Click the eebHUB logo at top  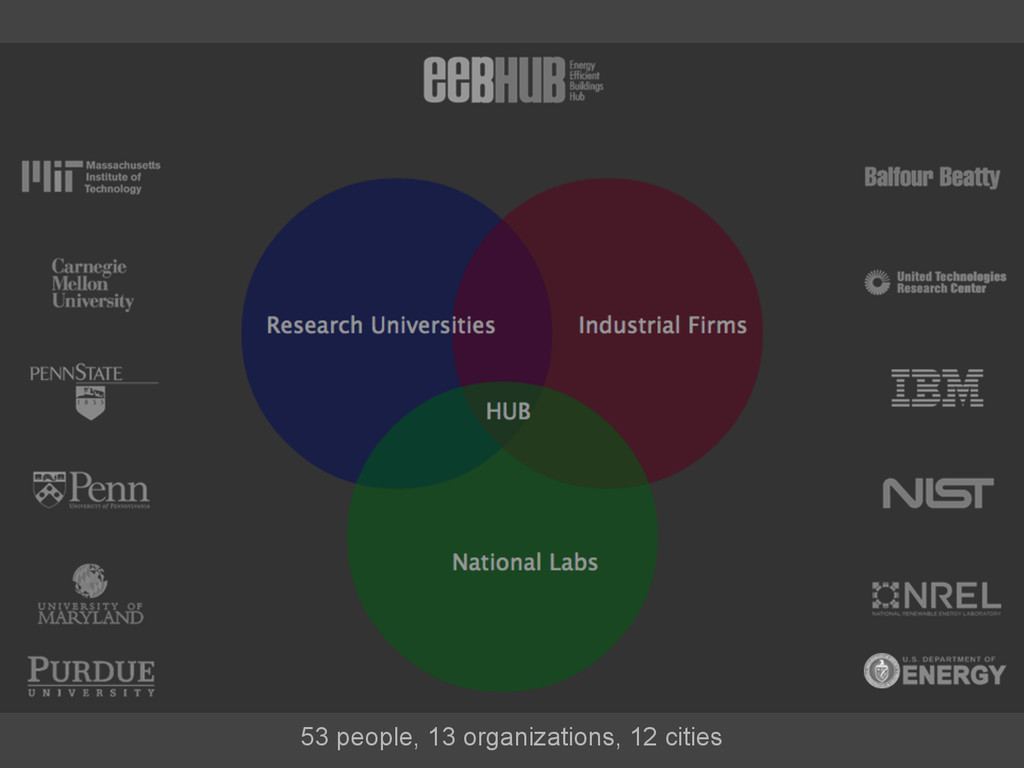pos(513,80)
